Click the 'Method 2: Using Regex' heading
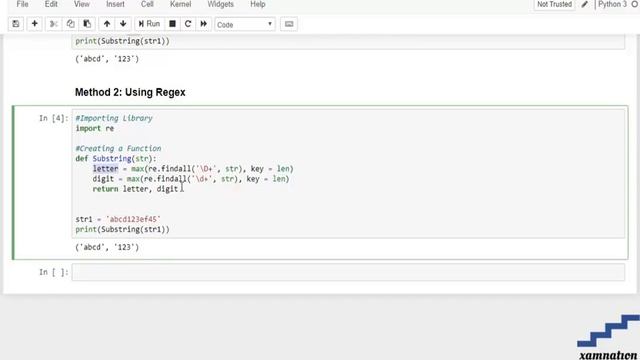The width and height of the screenshot is (640, 360). pos(130,92)
